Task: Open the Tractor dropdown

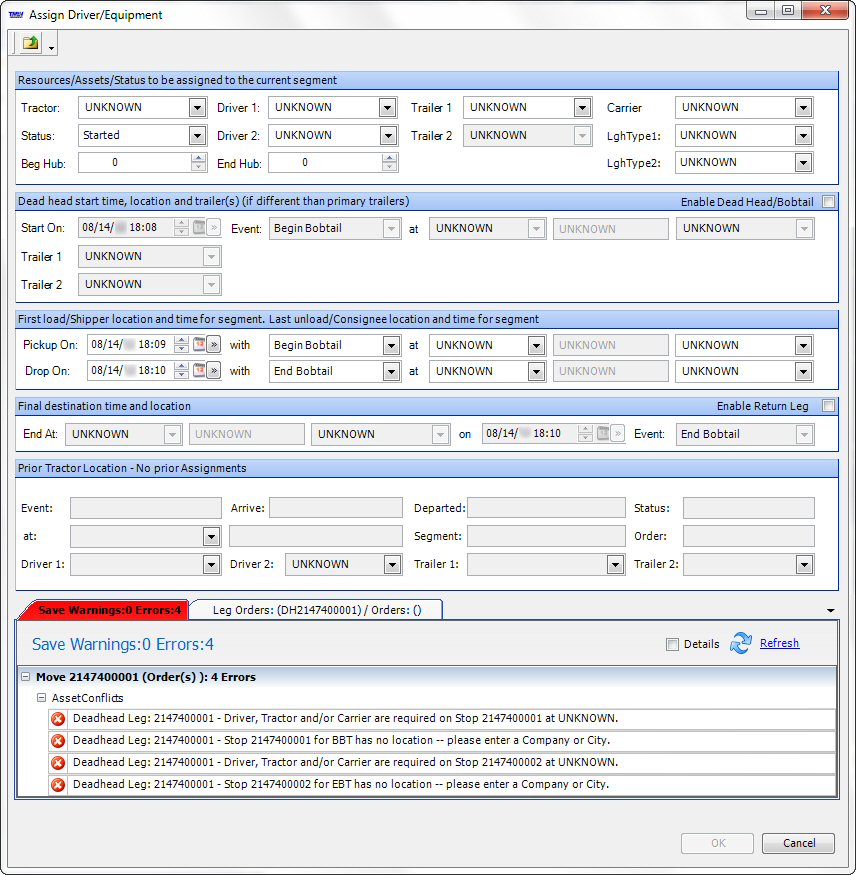Action: coord(197,108)
